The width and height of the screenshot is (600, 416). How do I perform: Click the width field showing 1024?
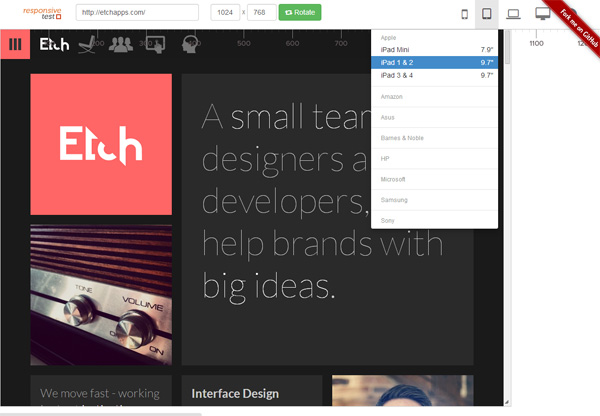coord(225,12)
